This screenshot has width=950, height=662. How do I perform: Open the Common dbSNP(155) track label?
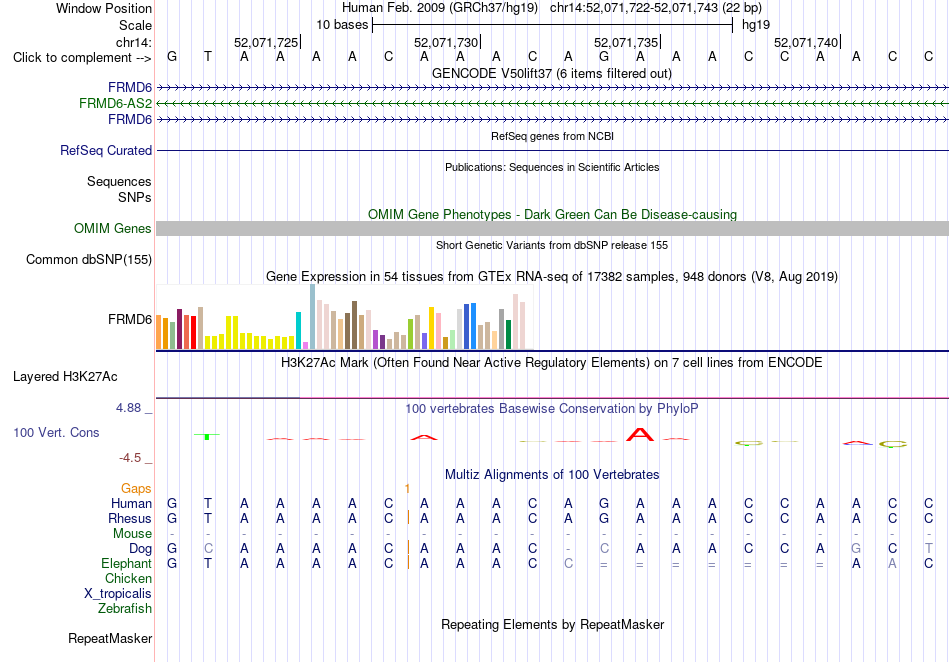pyautogui.click(x=89, y=259)
